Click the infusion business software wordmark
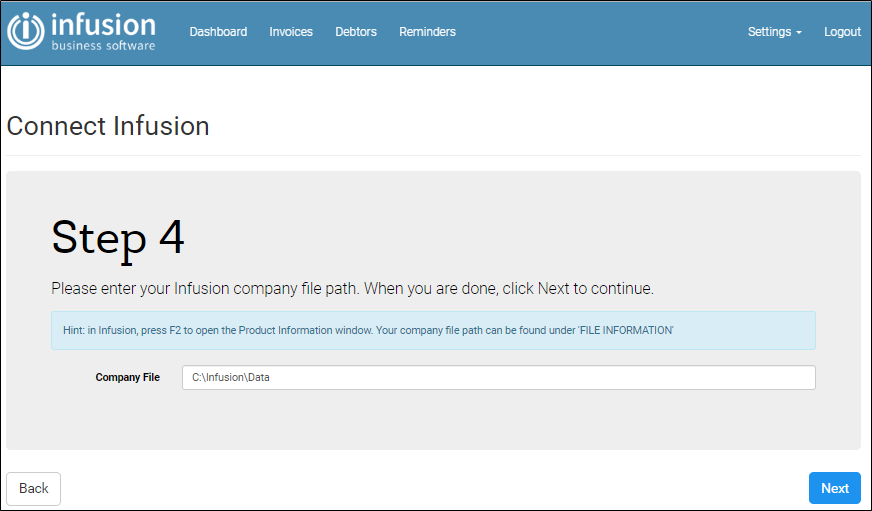 tap(103, 32)
